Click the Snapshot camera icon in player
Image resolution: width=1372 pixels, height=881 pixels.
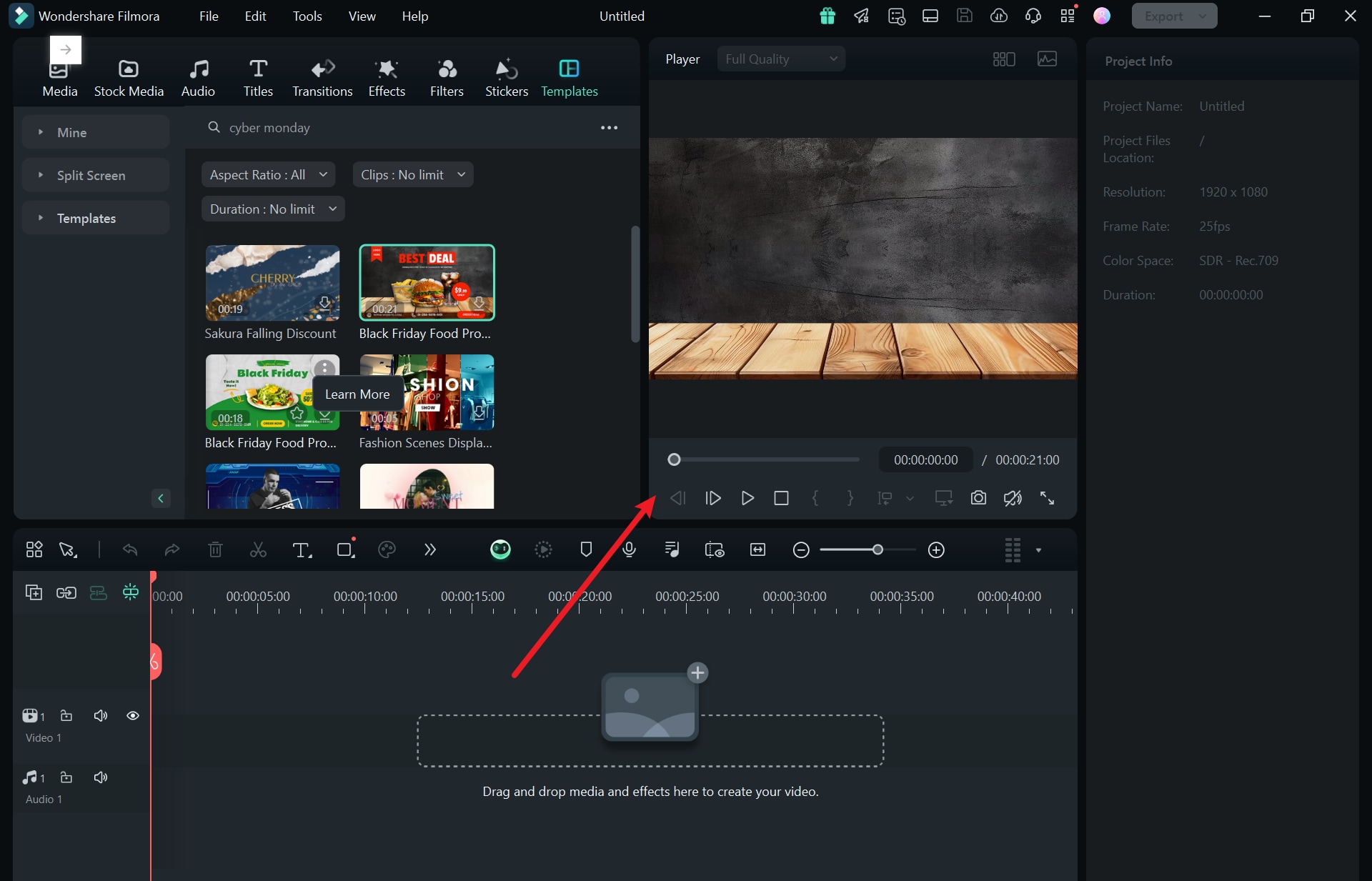(x=979, y=498)
